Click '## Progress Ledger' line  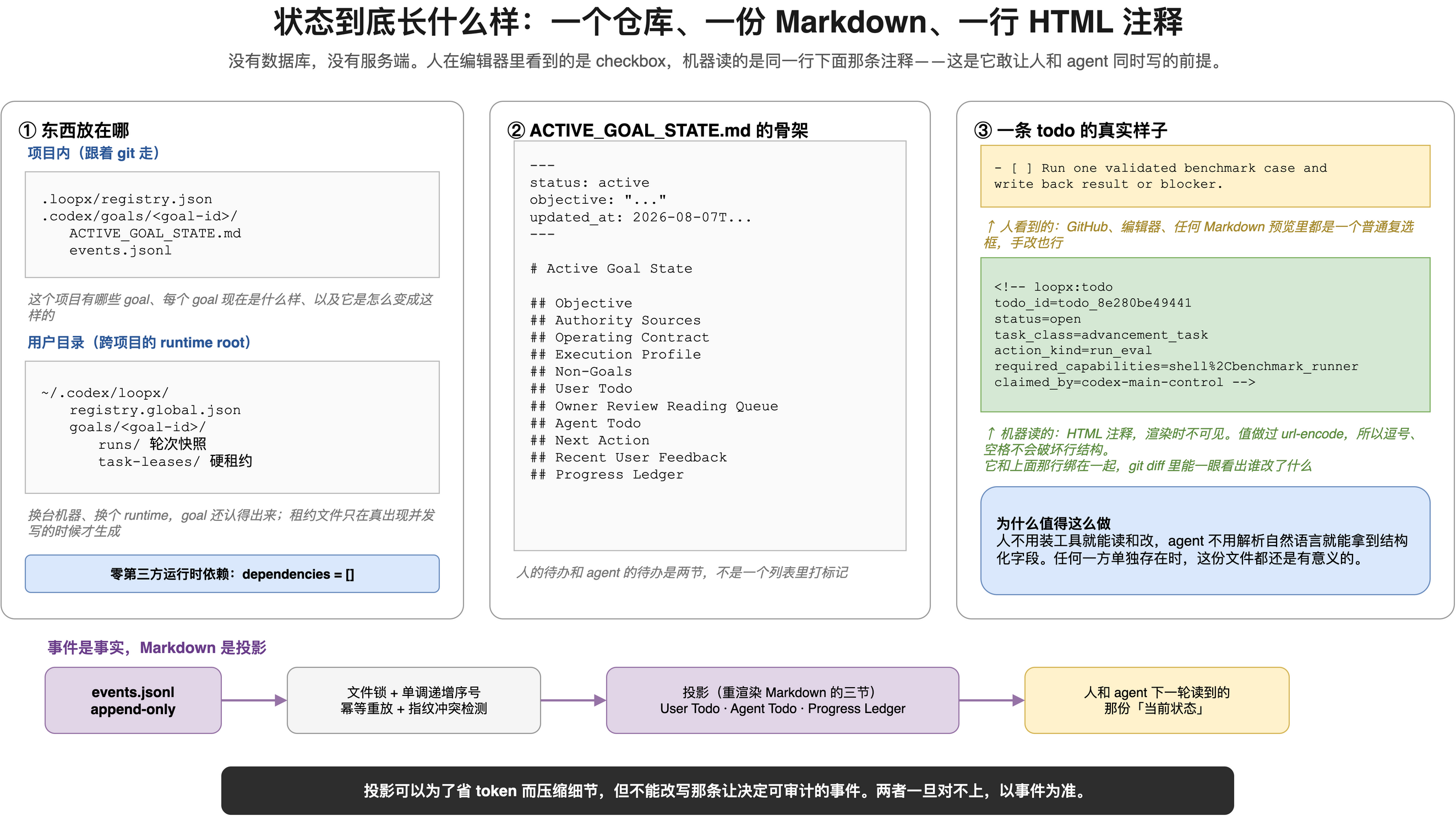tap(607, 475)
